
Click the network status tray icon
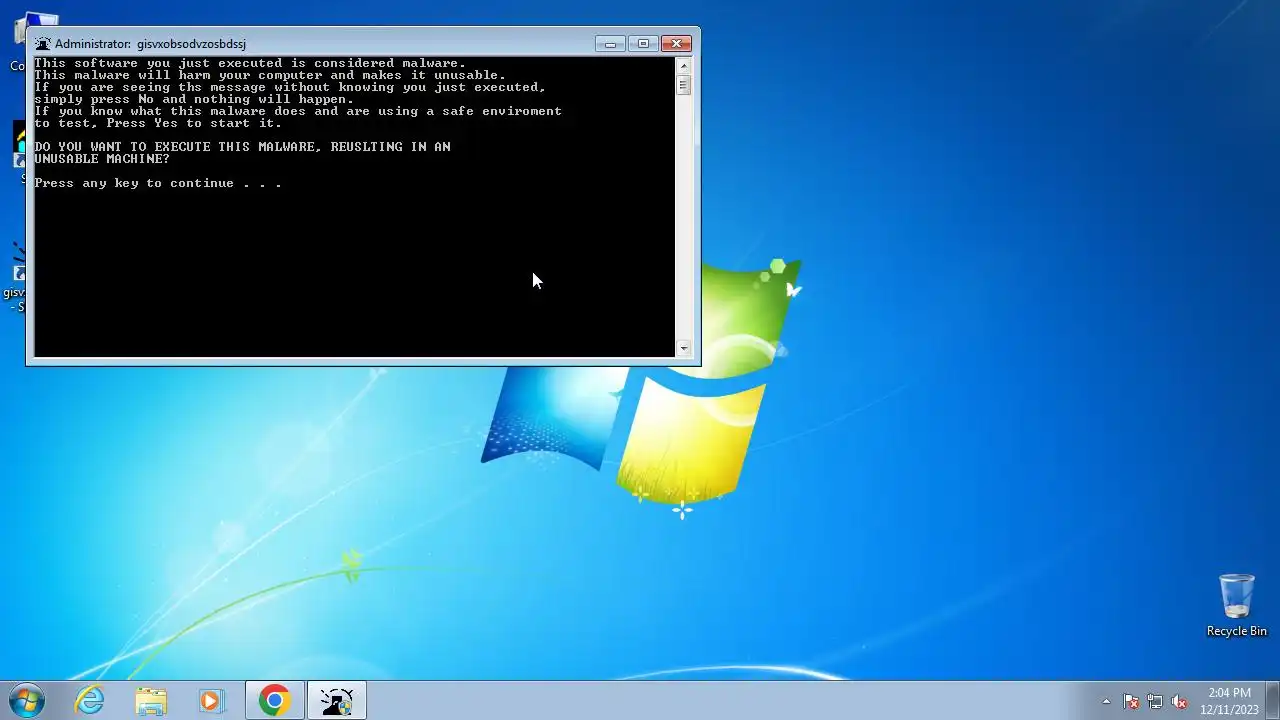coord(1155,701)
